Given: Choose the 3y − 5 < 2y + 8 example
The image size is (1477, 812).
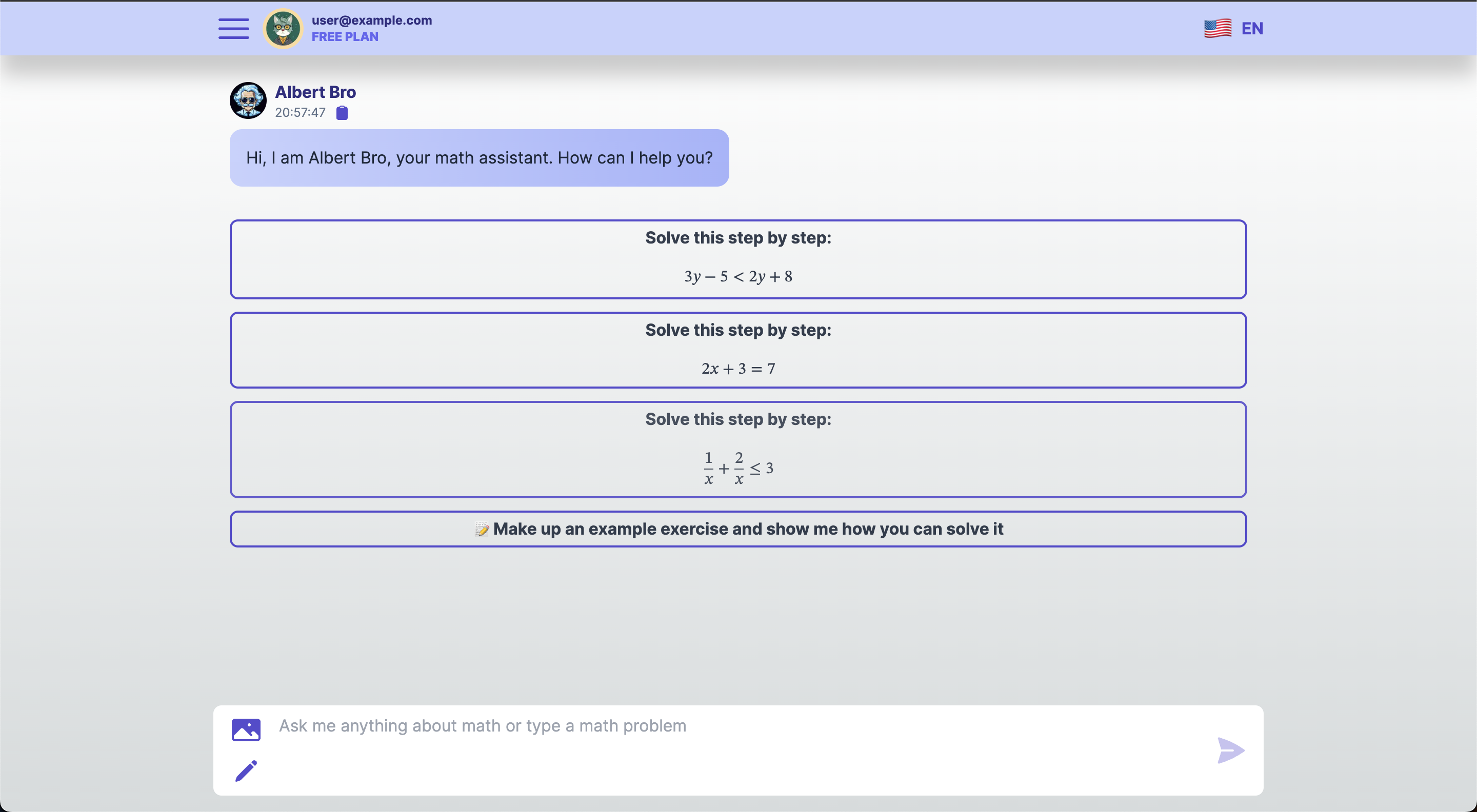Looking at the screenshot, I should [x=738, y=259].
